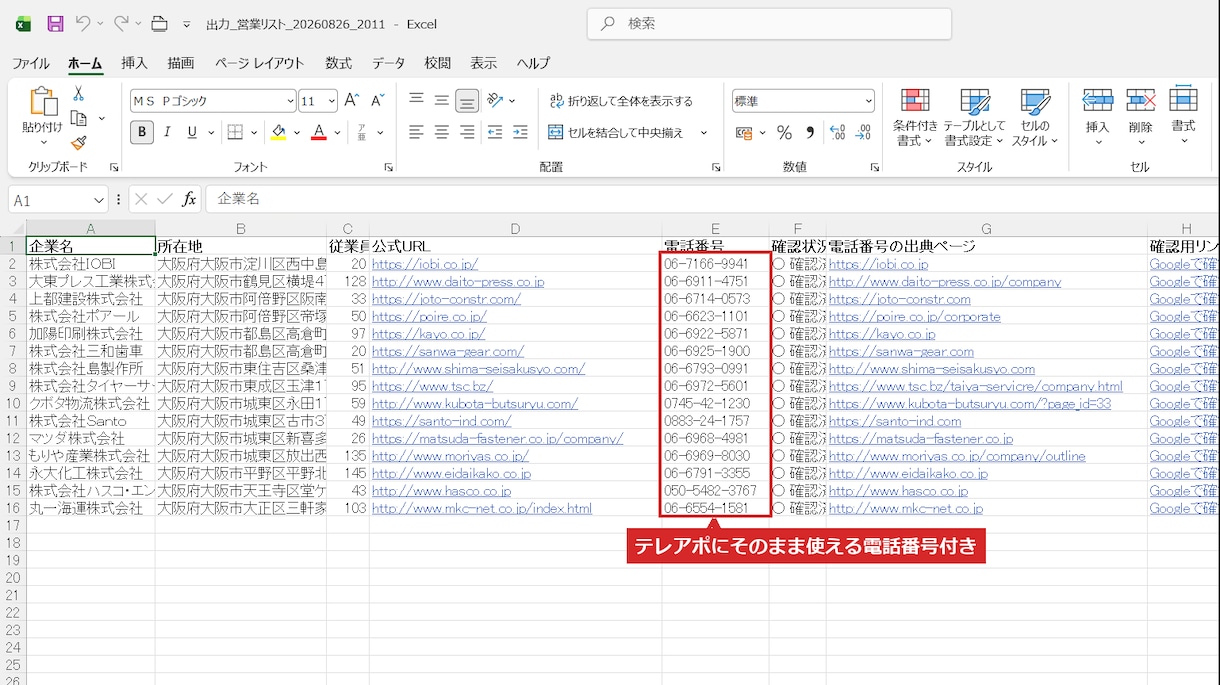Open the ファイル tab
This screenshot has height=685, width=1220.
pos(31,63)
